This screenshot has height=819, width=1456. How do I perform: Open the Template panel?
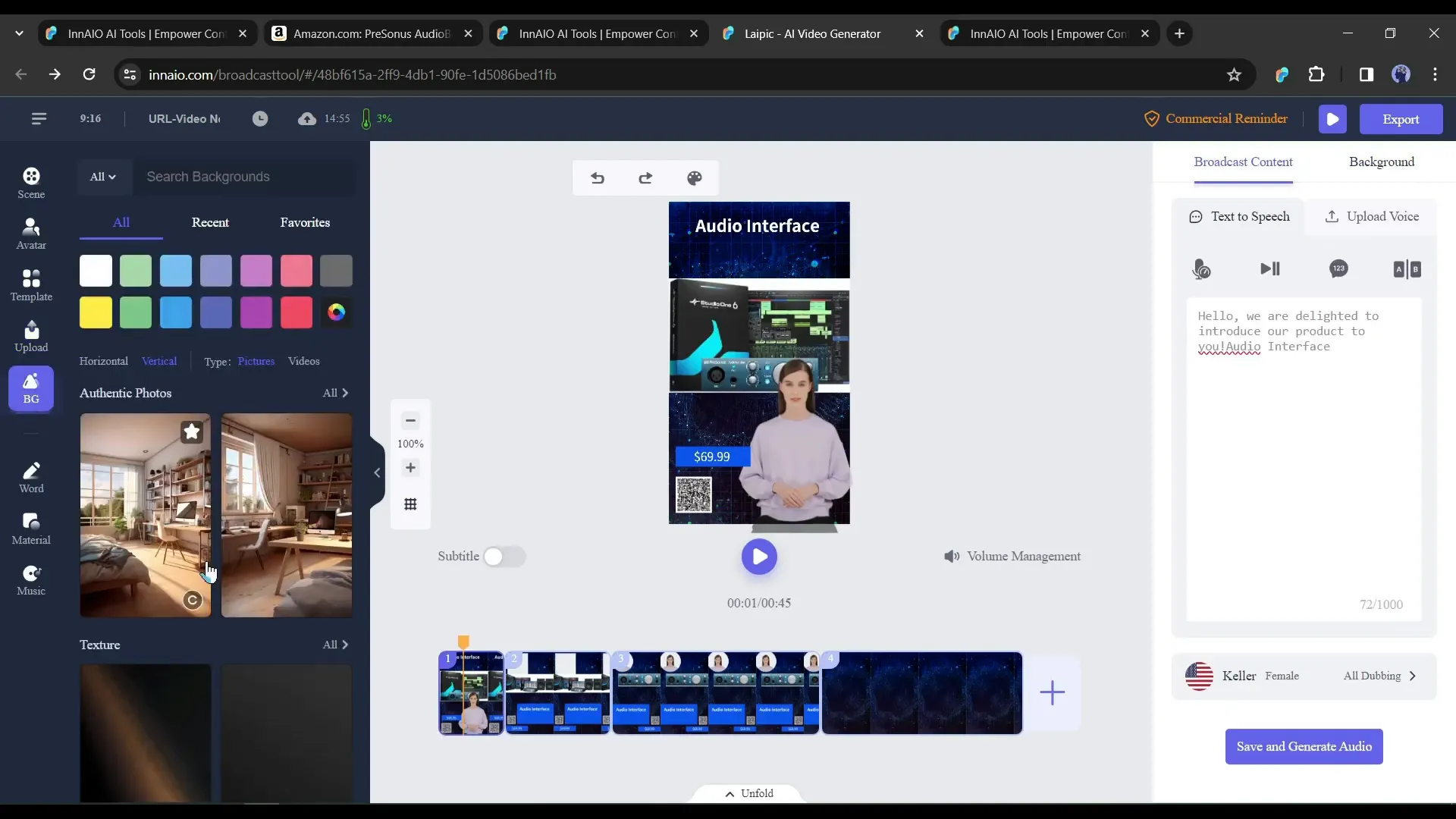pos(31,285)
